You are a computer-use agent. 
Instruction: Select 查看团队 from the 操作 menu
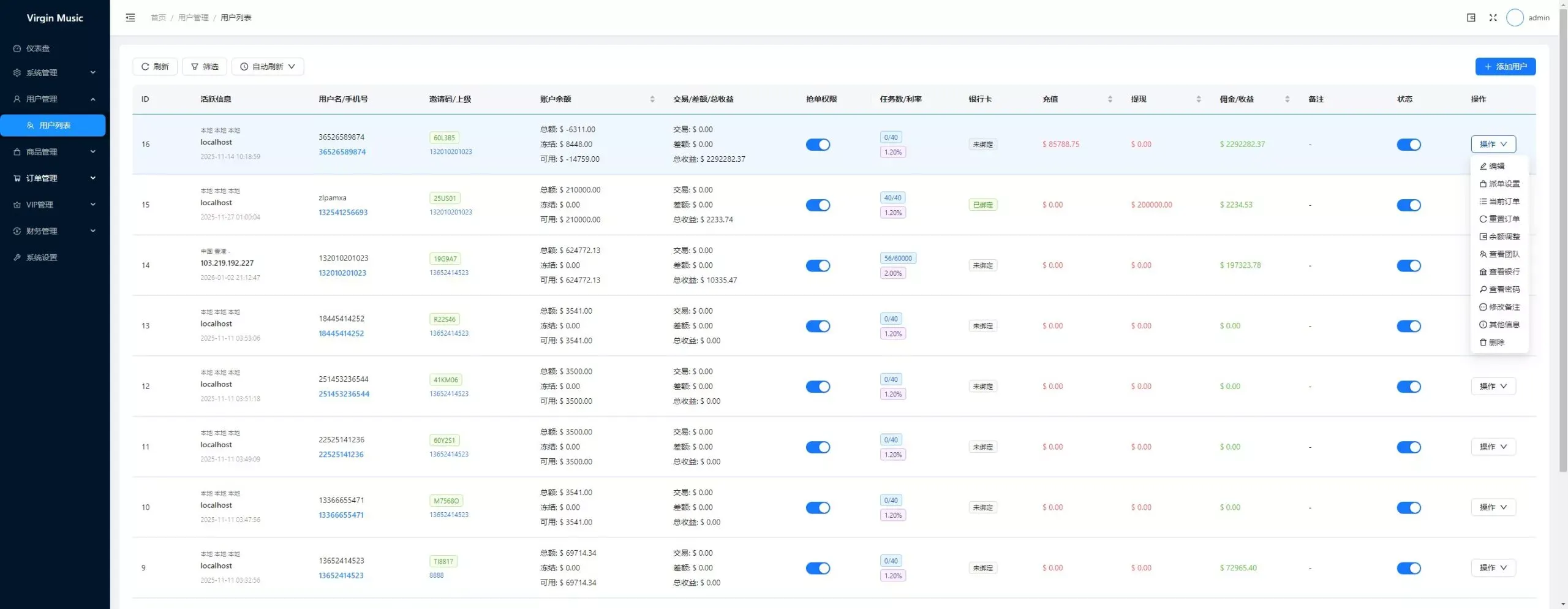point(1499,254)
